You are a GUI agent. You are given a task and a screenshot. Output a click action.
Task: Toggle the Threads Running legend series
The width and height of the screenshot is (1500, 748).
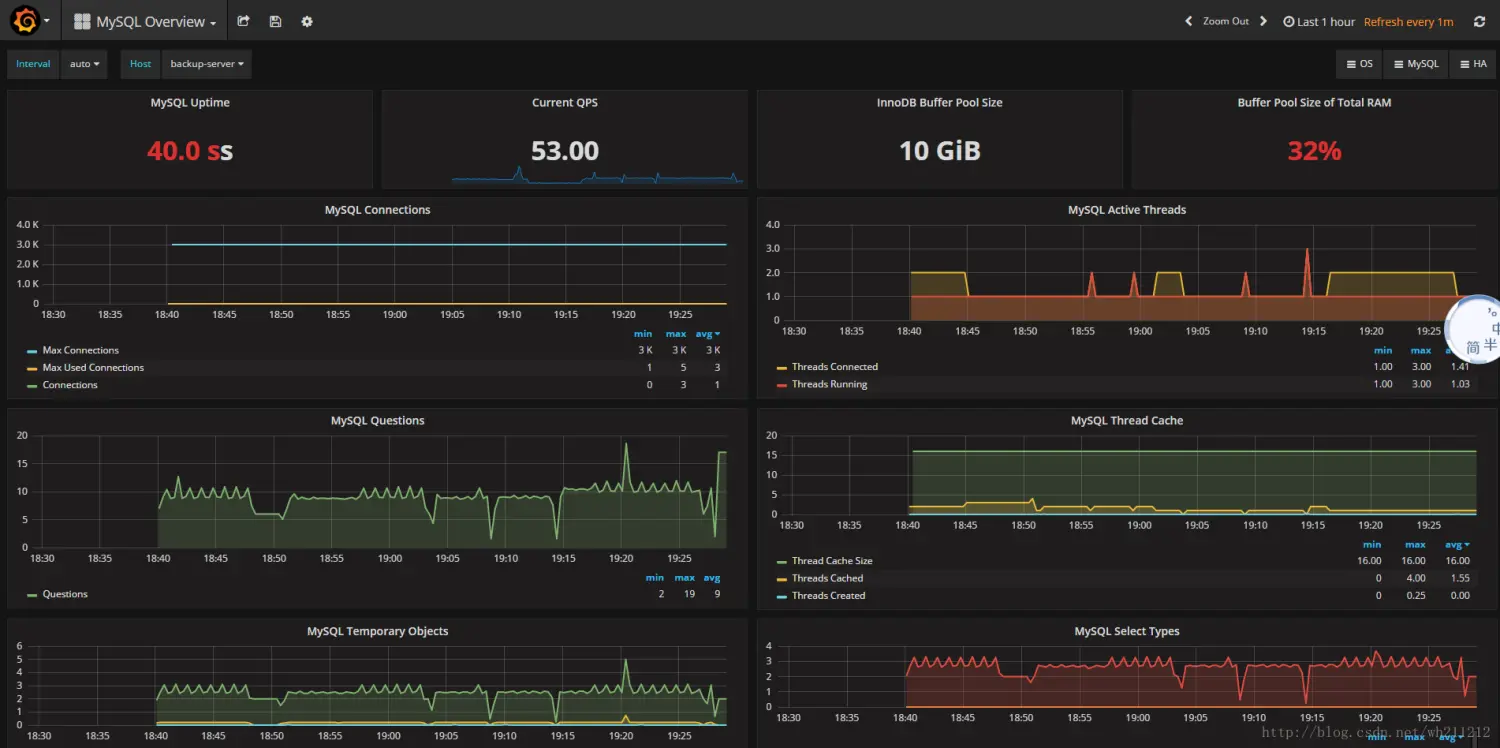829,384
